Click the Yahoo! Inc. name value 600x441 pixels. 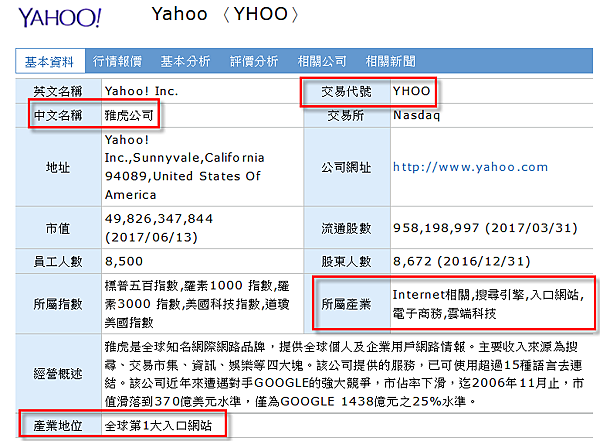point(141,91)
